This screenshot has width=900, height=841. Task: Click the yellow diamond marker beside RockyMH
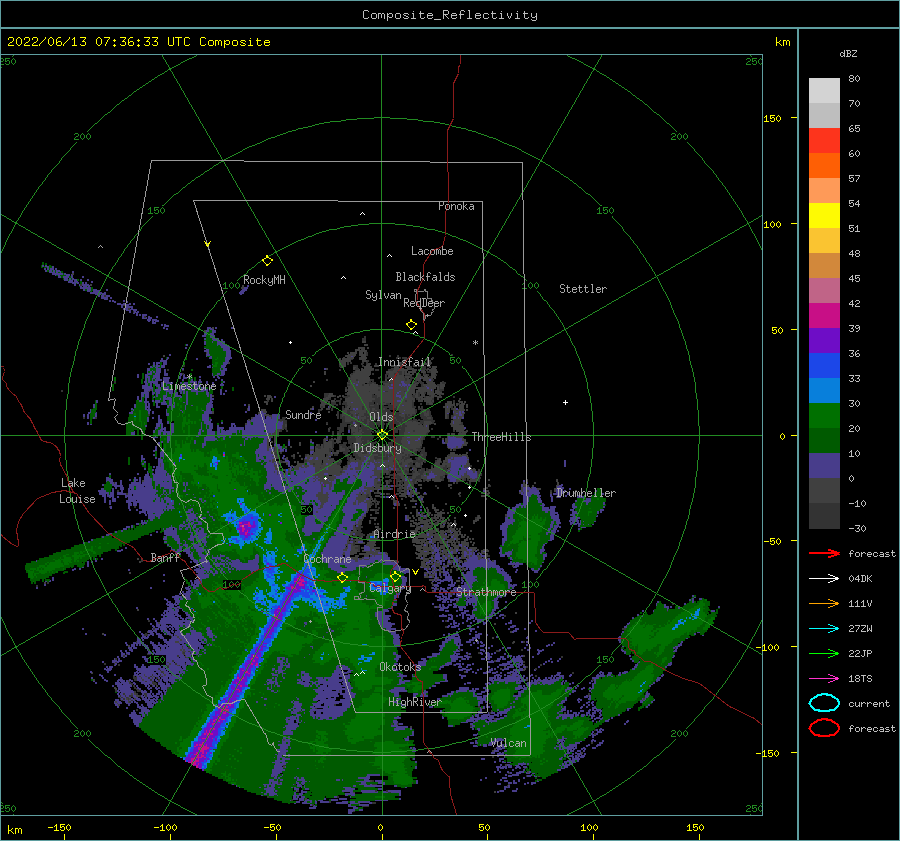pos(267,261)
